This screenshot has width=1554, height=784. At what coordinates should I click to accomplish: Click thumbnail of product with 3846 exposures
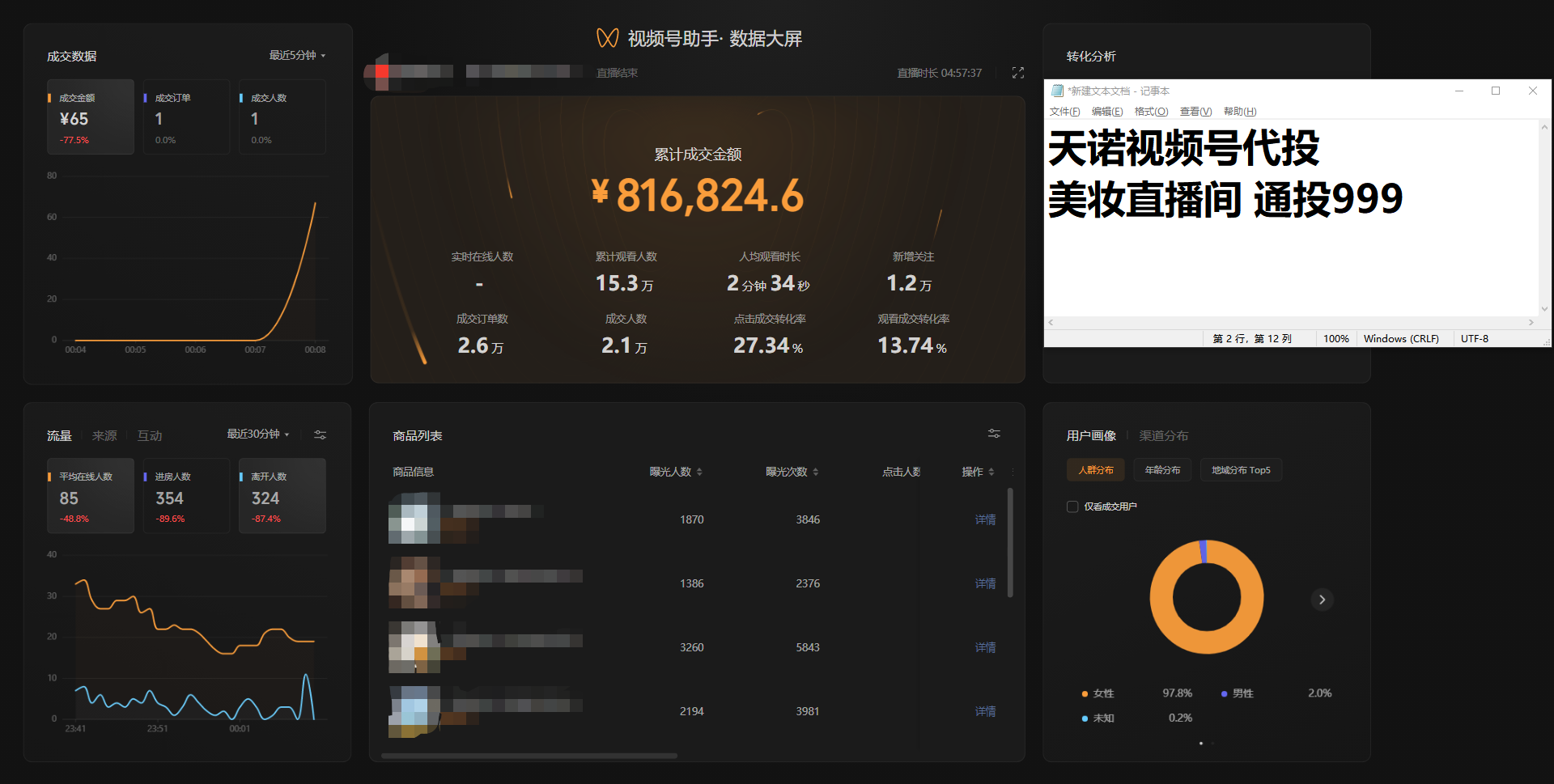(414, 518)
